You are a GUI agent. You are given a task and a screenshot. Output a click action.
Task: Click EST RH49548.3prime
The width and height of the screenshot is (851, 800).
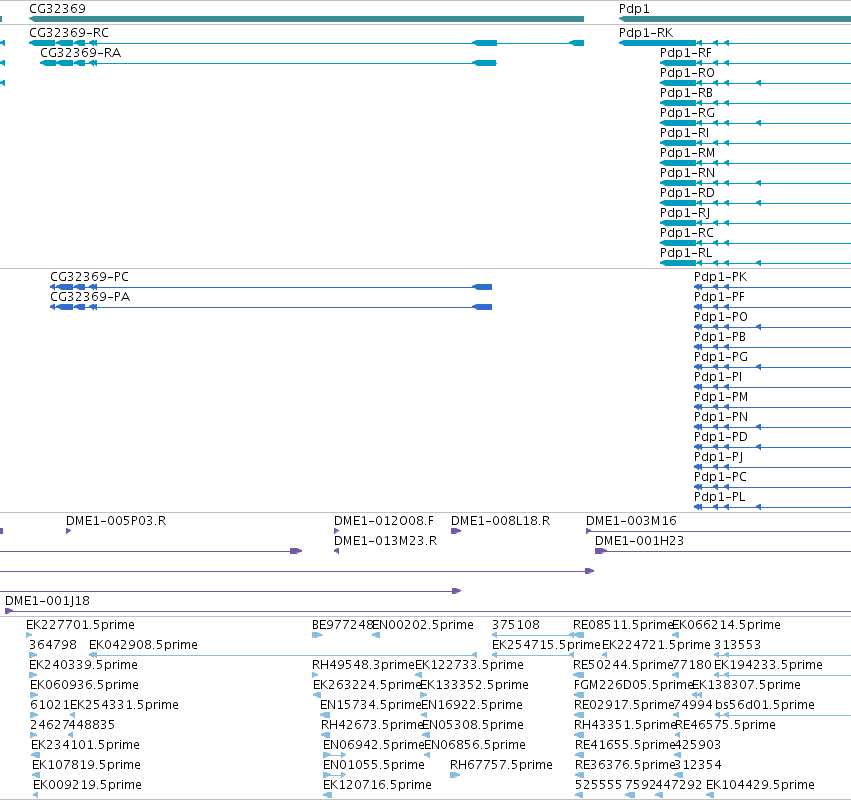363,665
